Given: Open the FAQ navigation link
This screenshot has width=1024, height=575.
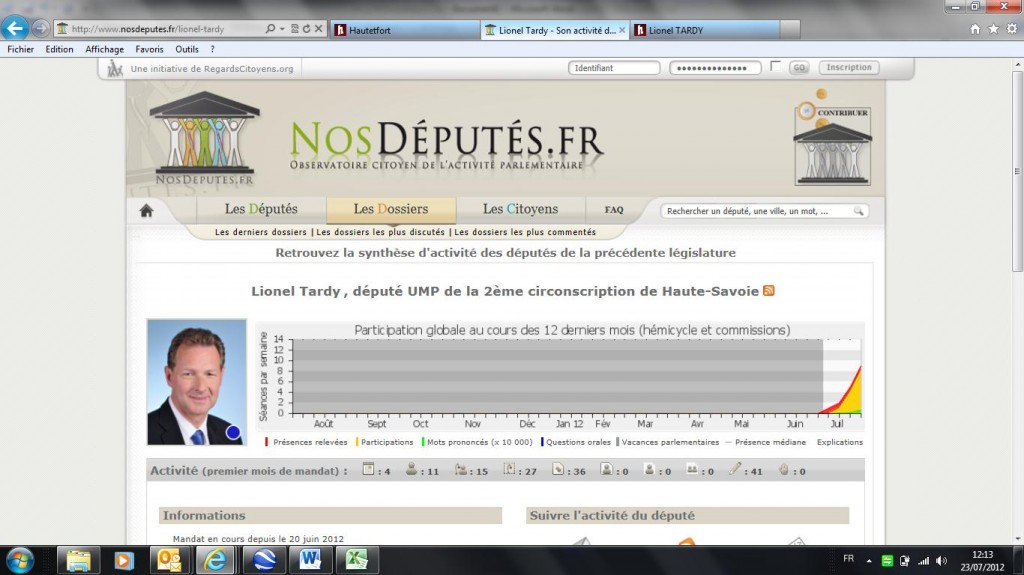Looking at the screenshot, I should 614,210.
